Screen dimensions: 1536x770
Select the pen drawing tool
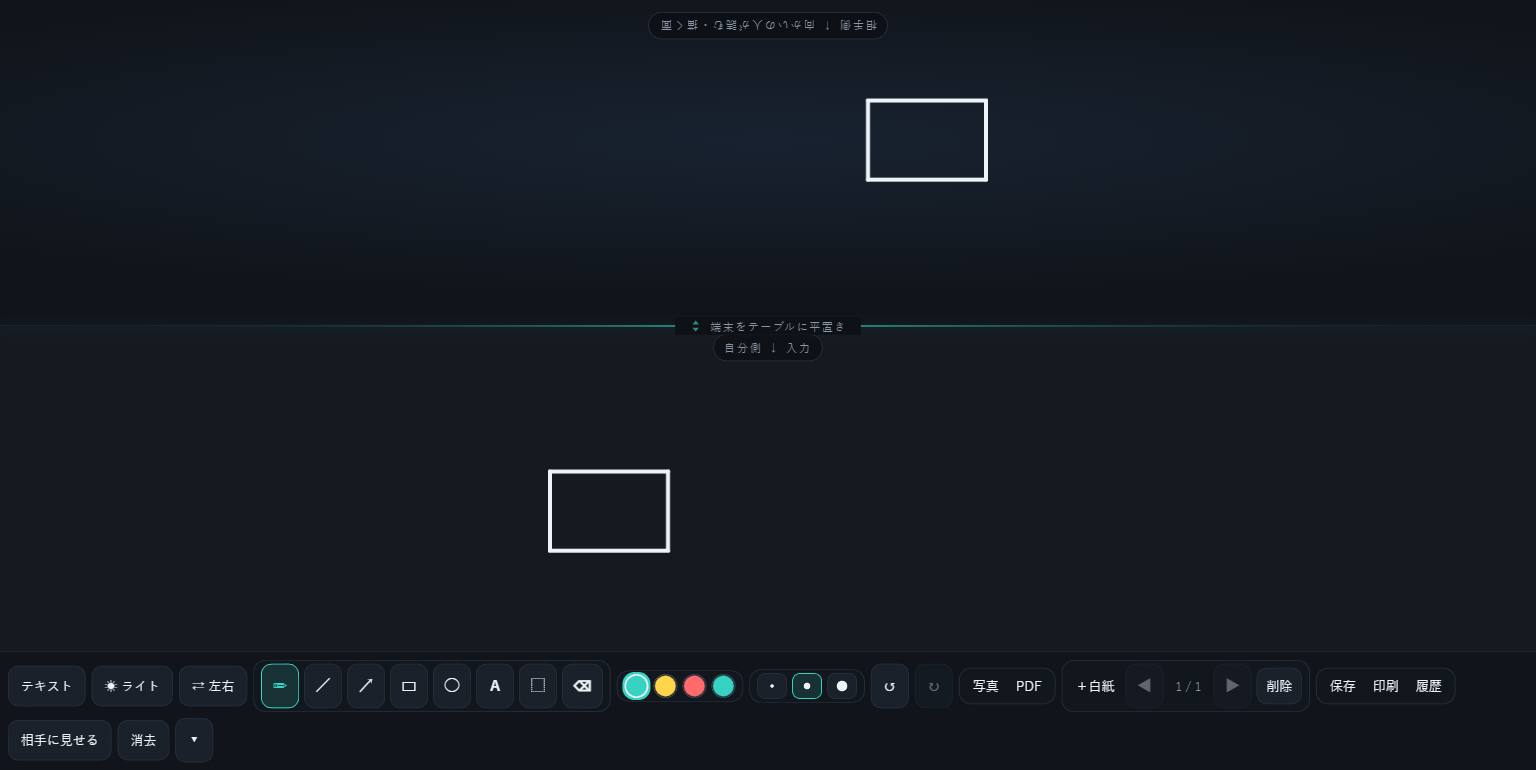[280, 686]
